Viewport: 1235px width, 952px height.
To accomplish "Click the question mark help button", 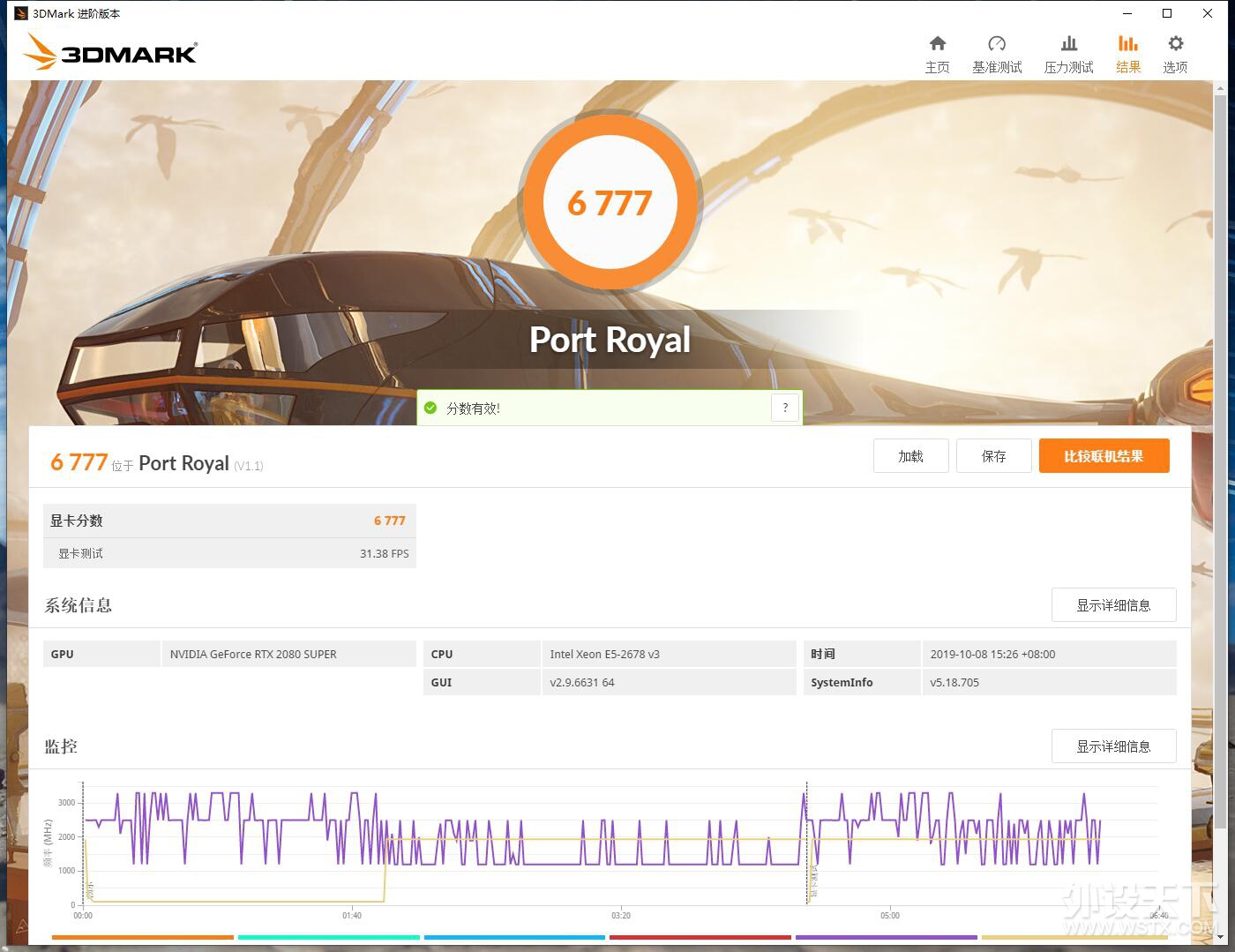I will click(x=785, y=408).
